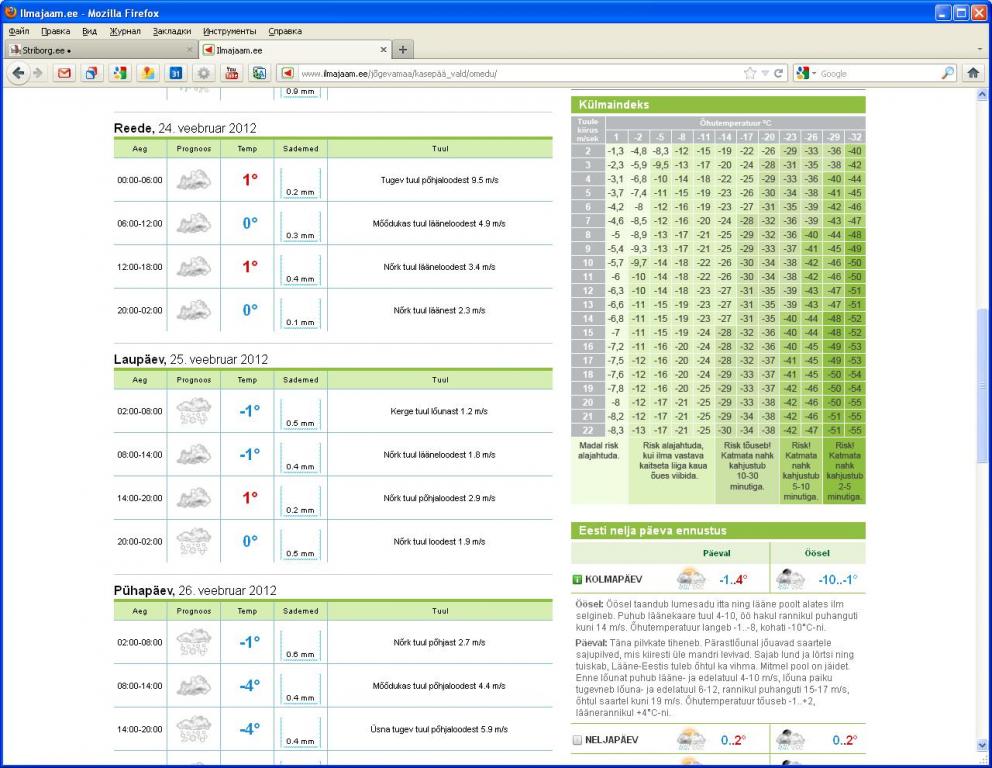Click the back navigation arrow
Viewport: 992px width, 768px height.
point(18,73)
